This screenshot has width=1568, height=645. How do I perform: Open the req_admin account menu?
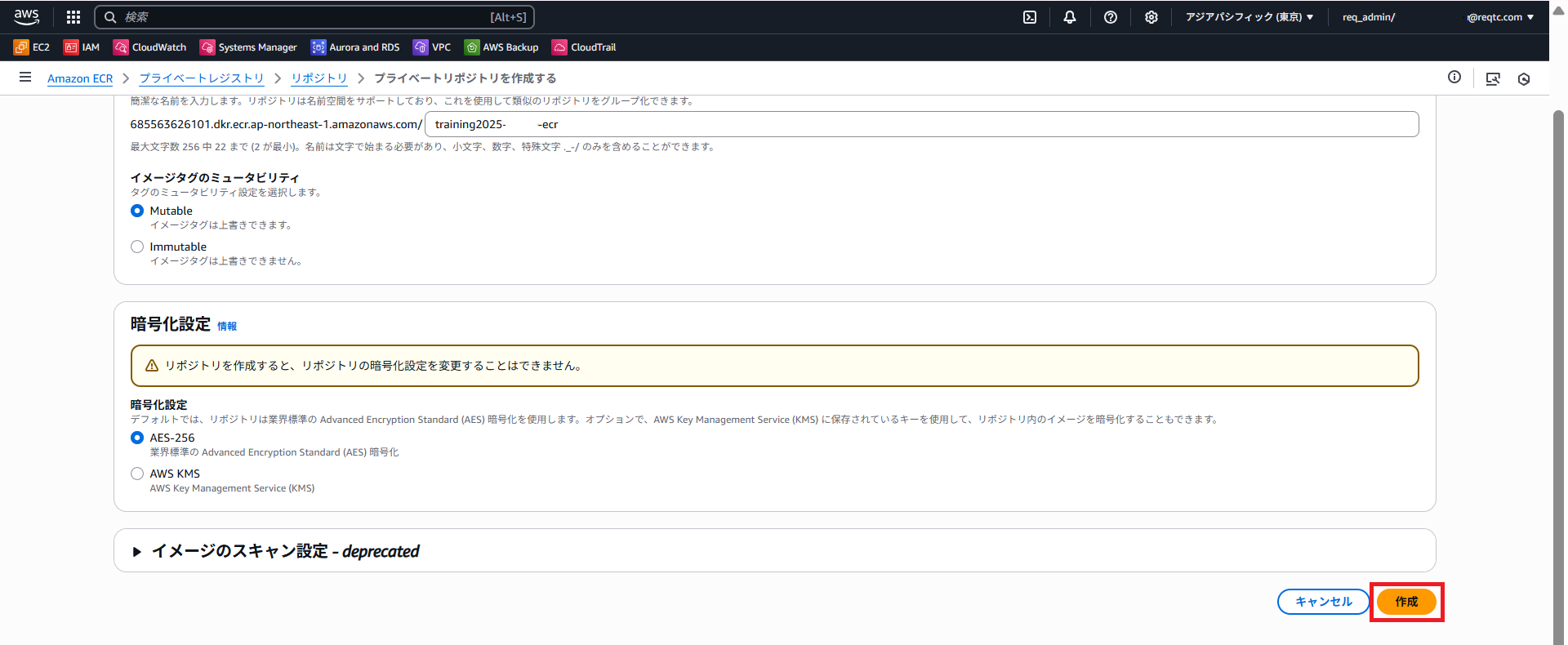(1437, 17)
